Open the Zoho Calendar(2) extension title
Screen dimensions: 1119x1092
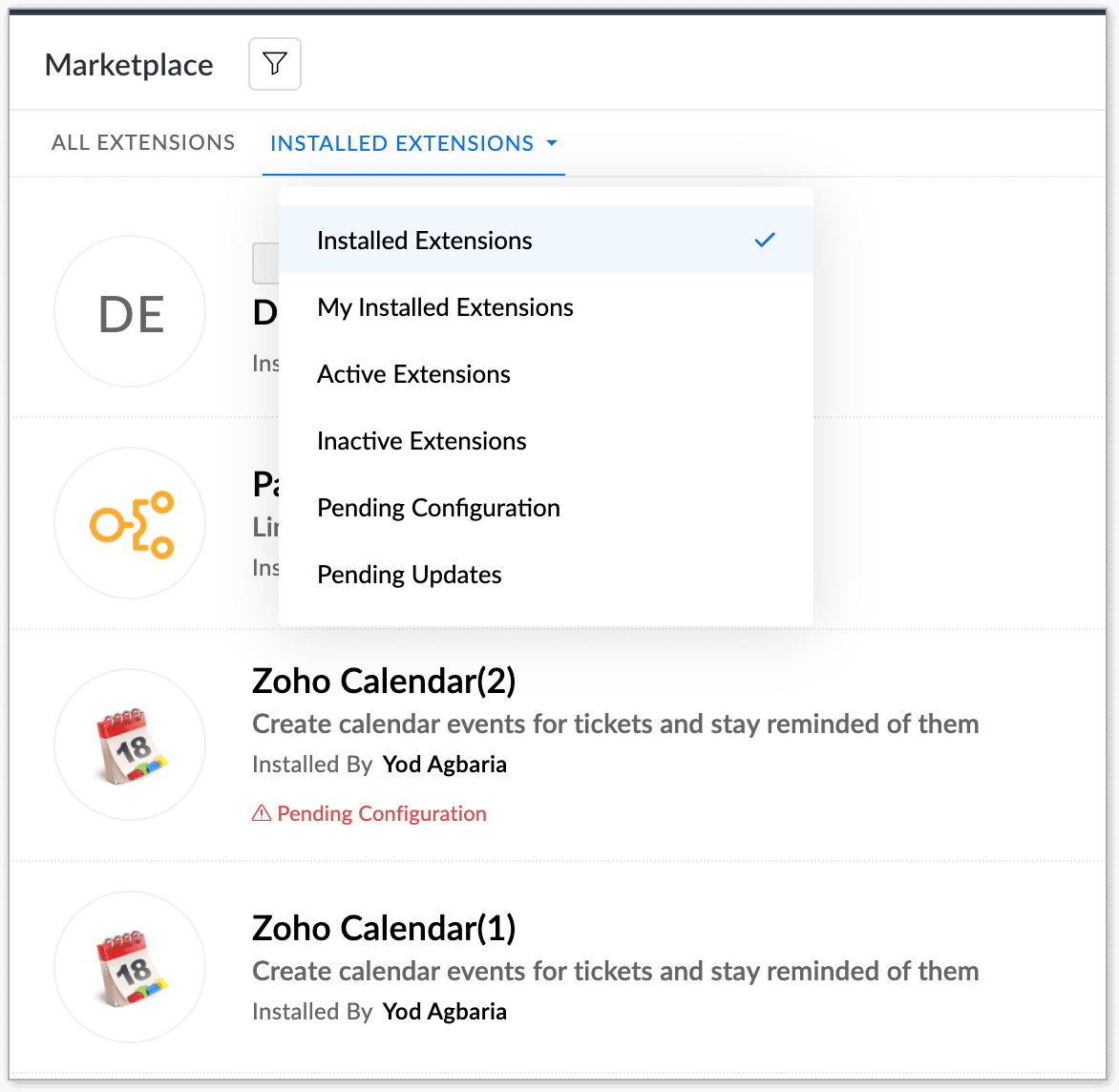[384, 682]
